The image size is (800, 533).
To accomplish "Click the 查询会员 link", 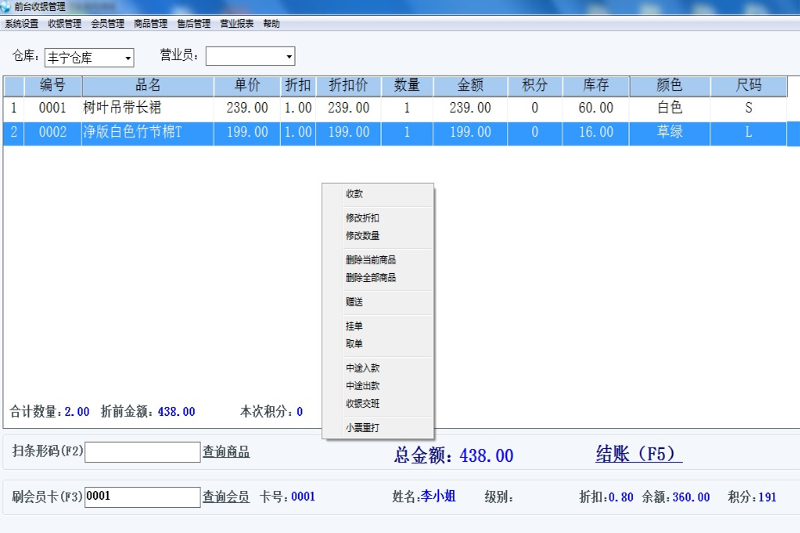I will point(226,497).
